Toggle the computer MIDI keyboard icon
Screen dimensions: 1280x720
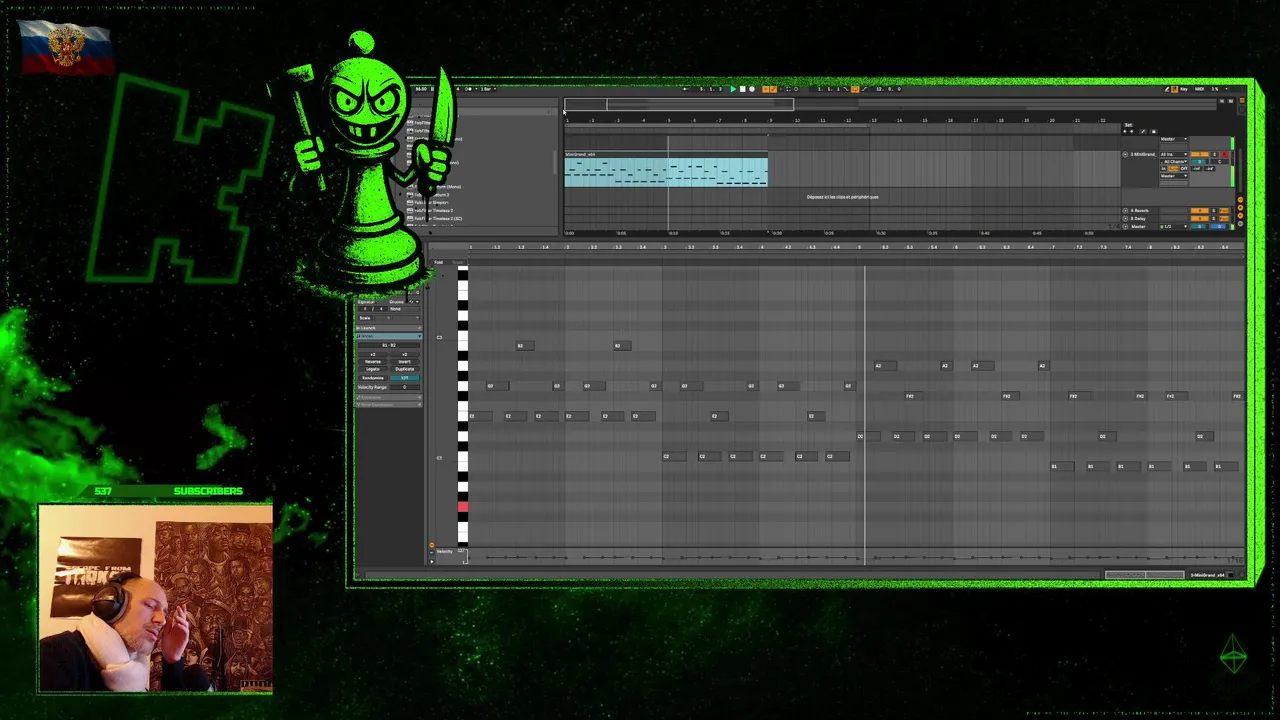pyautogui.click(x=1175, y=89)
